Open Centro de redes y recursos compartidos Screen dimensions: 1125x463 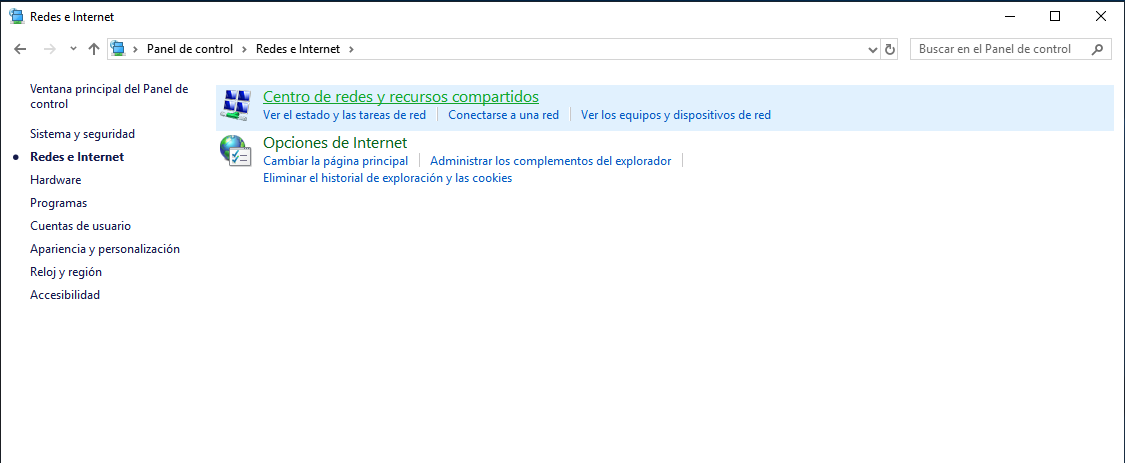click(401, 96)
